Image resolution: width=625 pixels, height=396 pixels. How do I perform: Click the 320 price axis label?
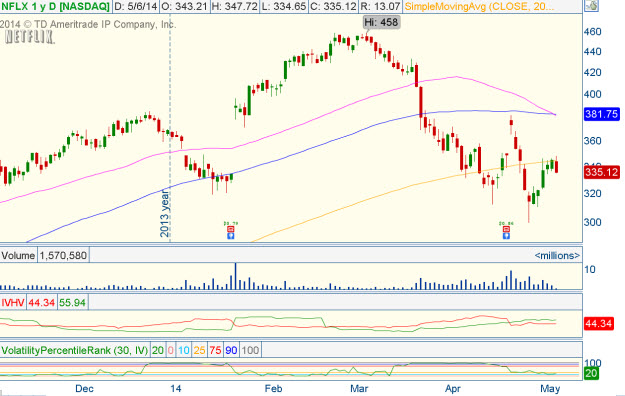pyautogui.click(x=592, y=194)
